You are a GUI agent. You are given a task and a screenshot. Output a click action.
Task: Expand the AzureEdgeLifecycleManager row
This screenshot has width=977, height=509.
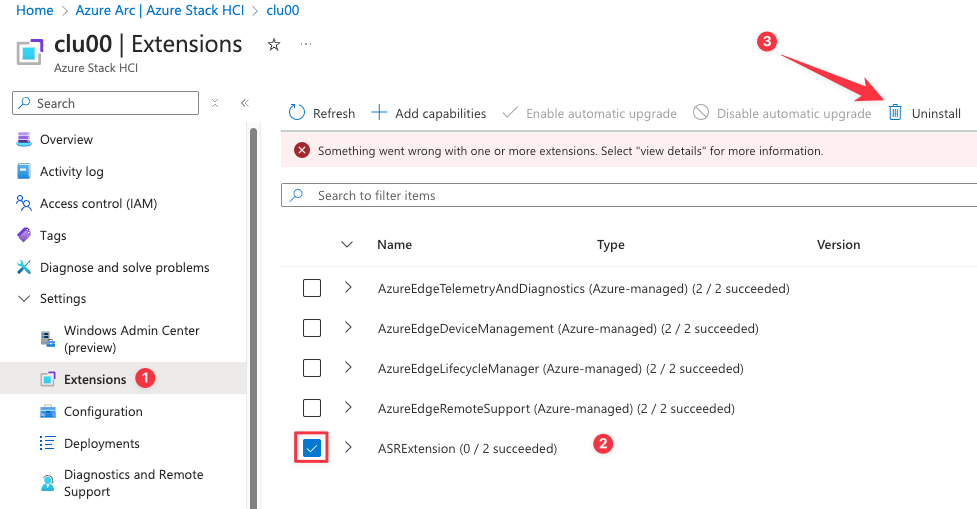348,368
